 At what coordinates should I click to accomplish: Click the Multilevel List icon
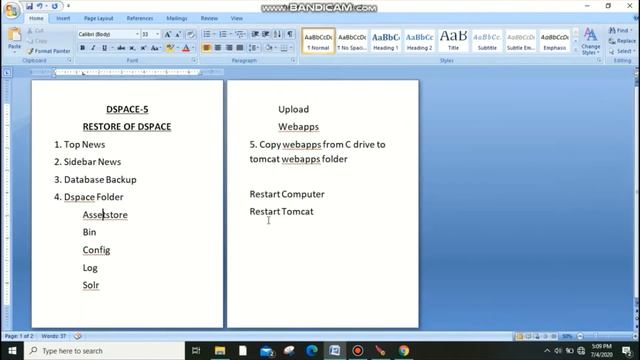coord(239,34)
